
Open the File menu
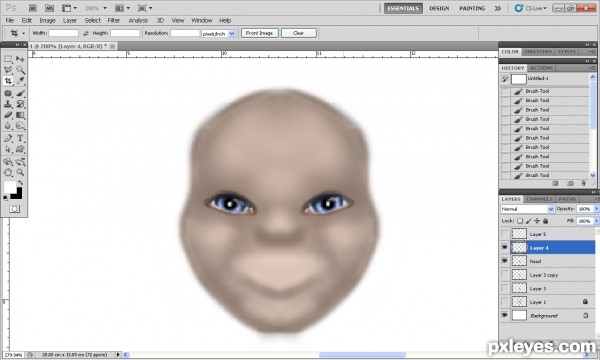pos(10,21)
